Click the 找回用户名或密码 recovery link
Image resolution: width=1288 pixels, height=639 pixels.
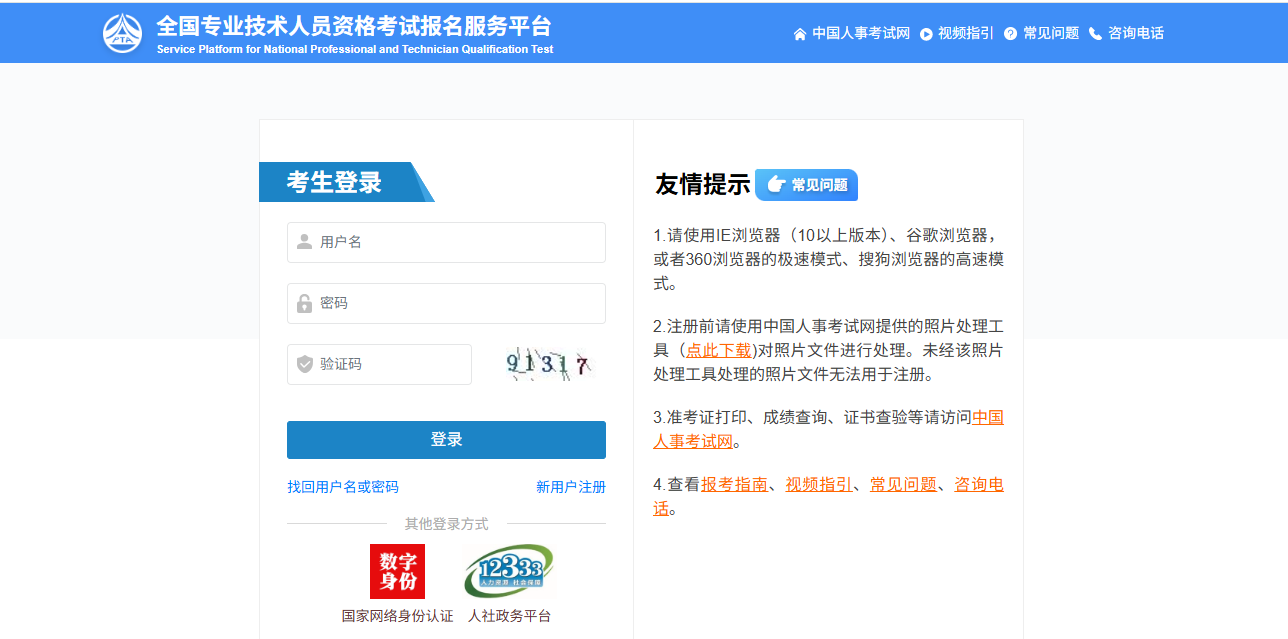tap(343, 487)
